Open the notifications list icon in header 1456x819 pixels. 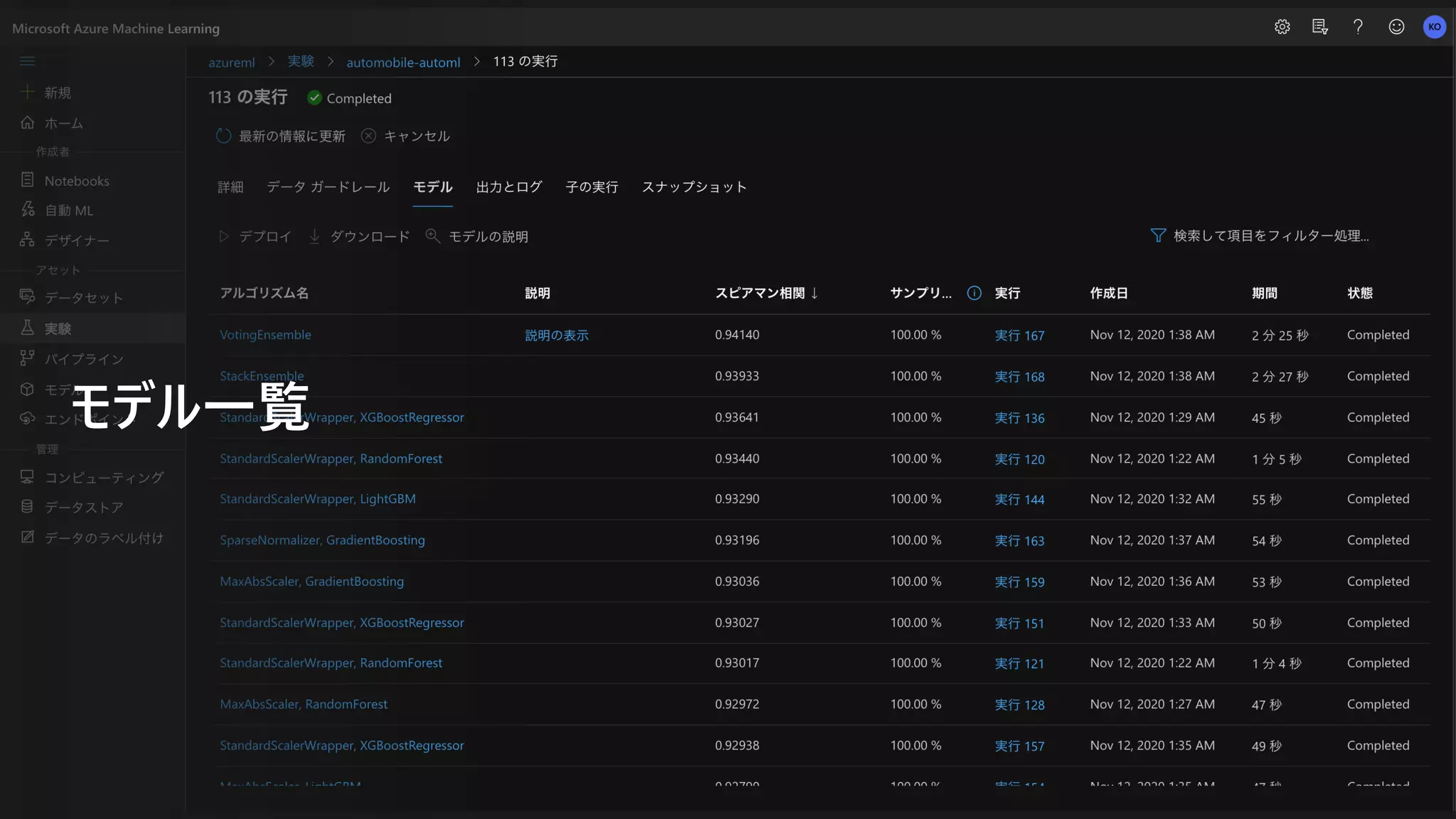coord(1319,27)
